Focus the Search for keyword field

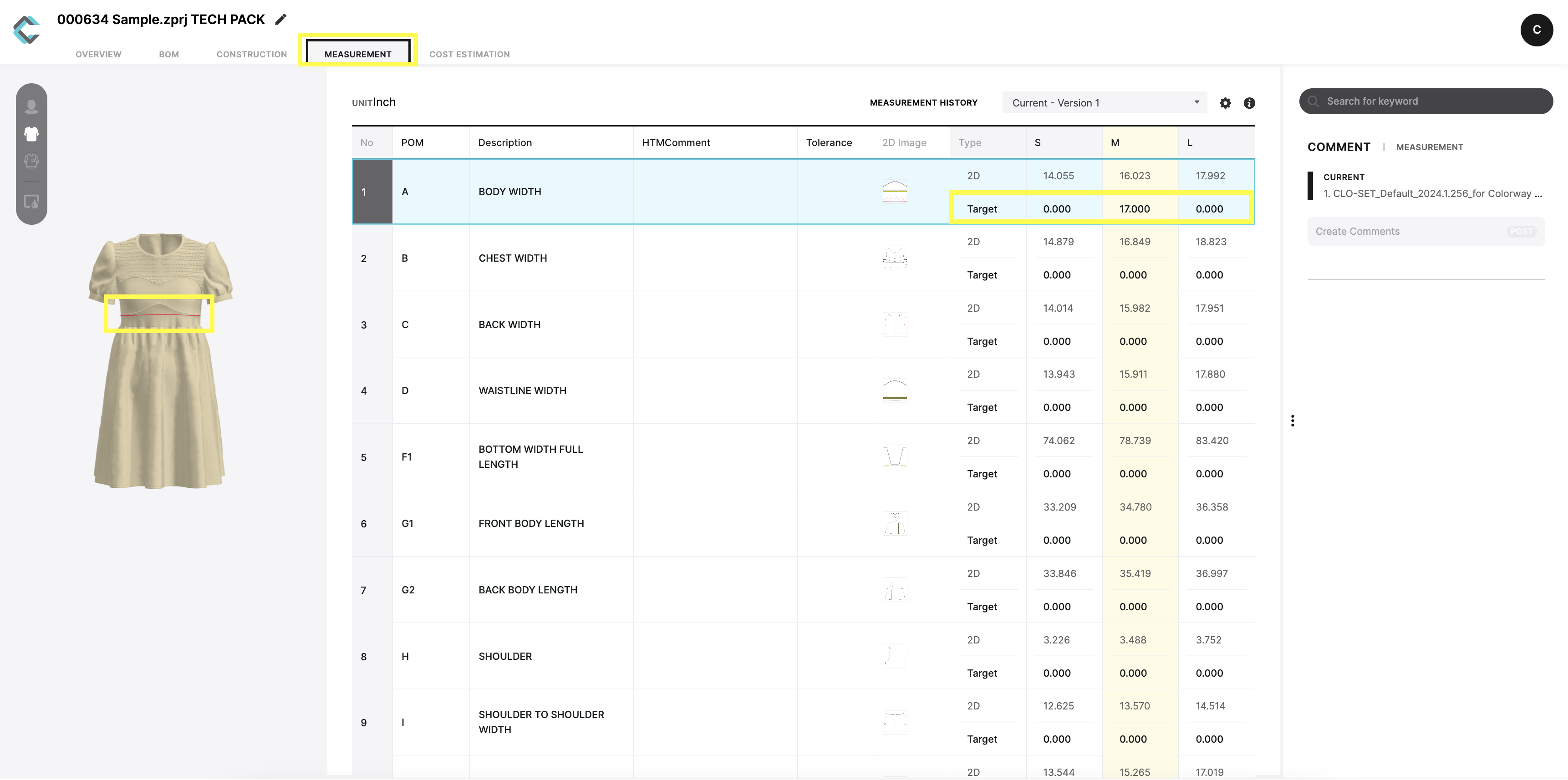click(1425, 101)
